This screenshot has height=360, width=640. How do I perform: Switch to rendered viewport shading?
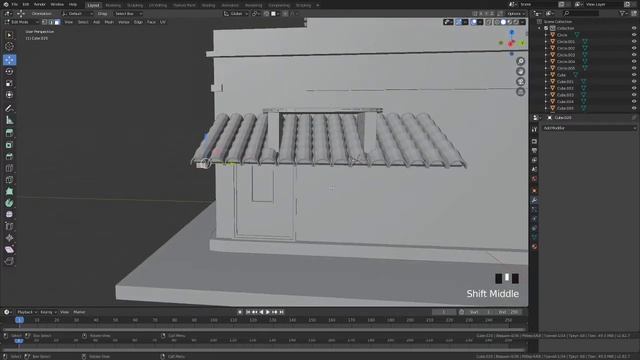coord(516,22)
